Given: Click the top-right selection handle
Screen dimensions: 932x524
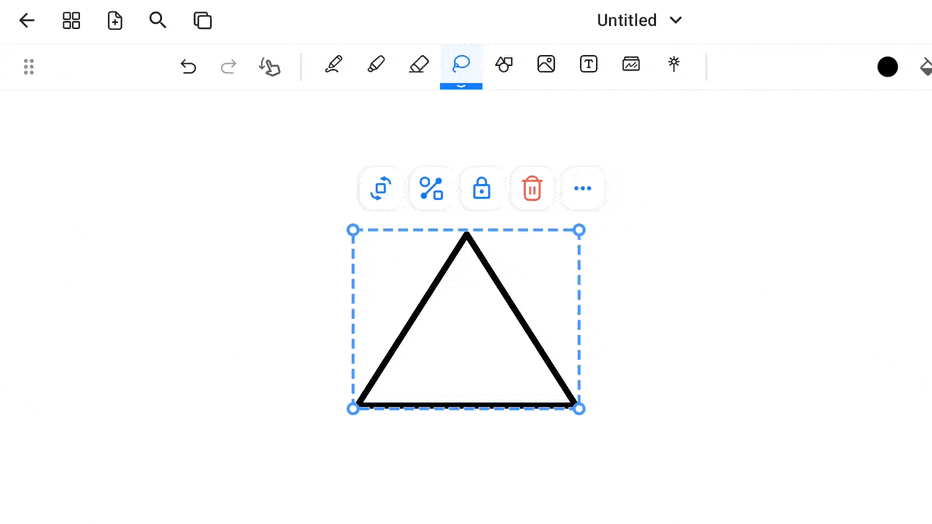Looking at the screenshot, I should point(580,230).
